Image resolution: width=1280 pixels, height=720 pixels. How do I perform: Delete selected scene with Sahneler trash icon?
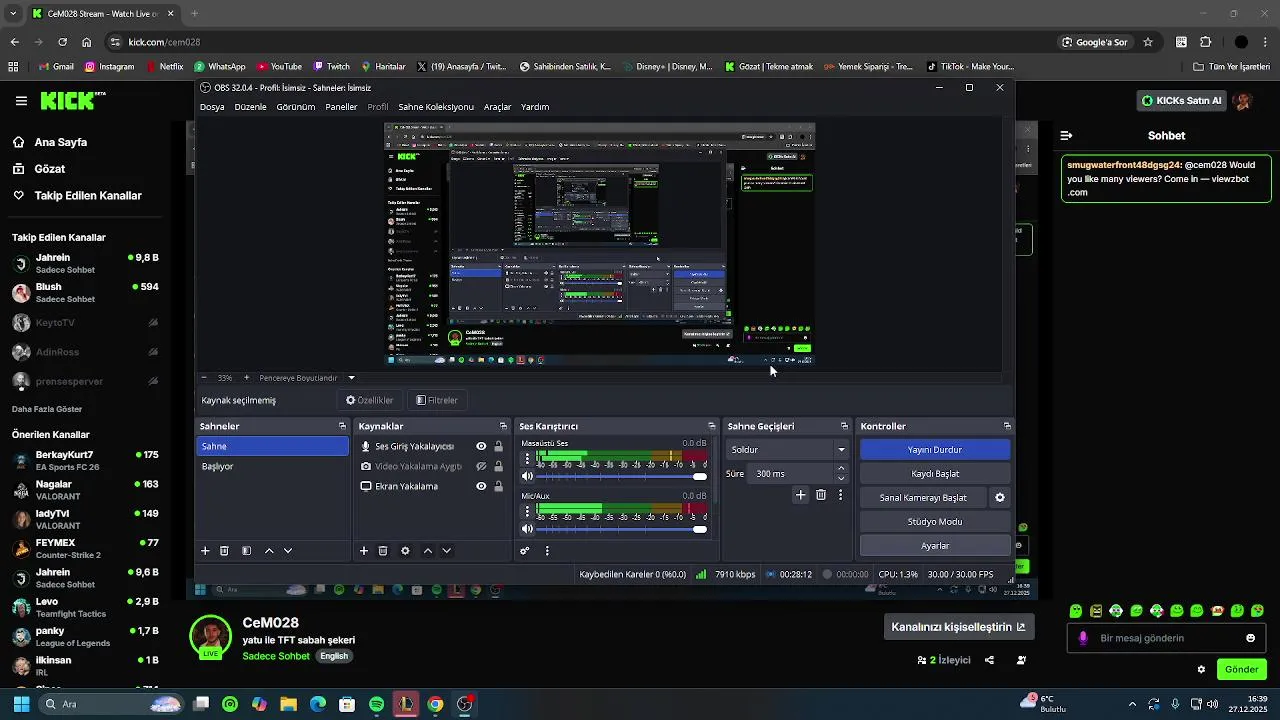[x=225, y=551]
